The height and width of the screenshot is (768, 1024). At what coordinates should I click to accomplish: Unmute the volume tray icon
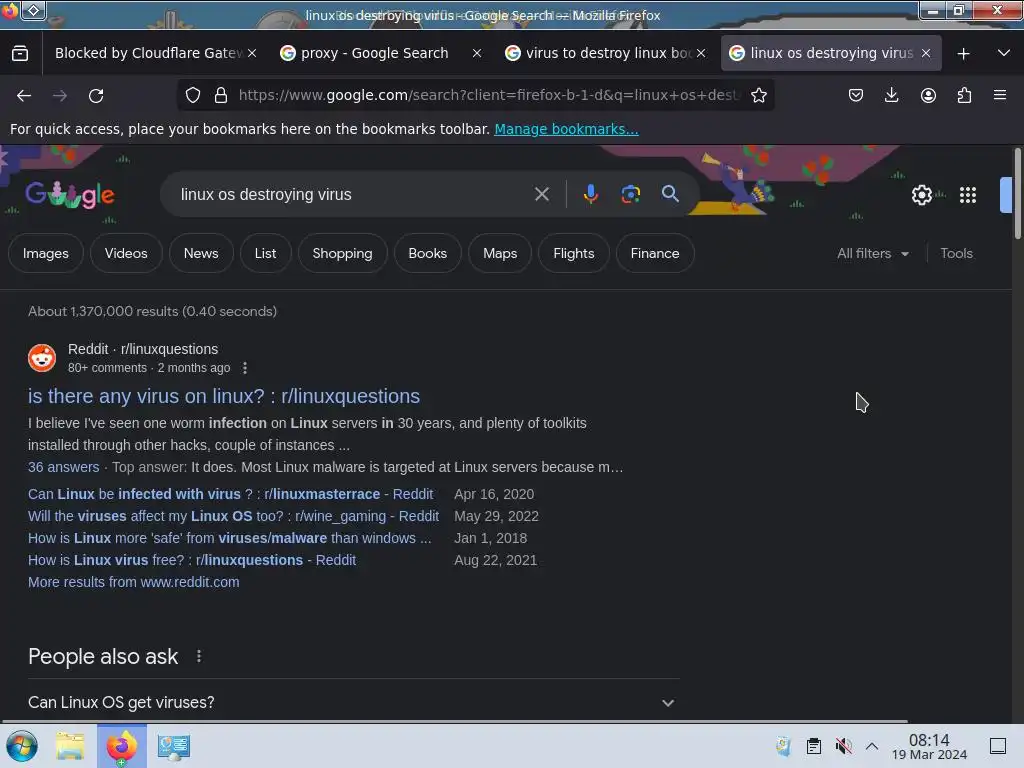tap(843, 746)
